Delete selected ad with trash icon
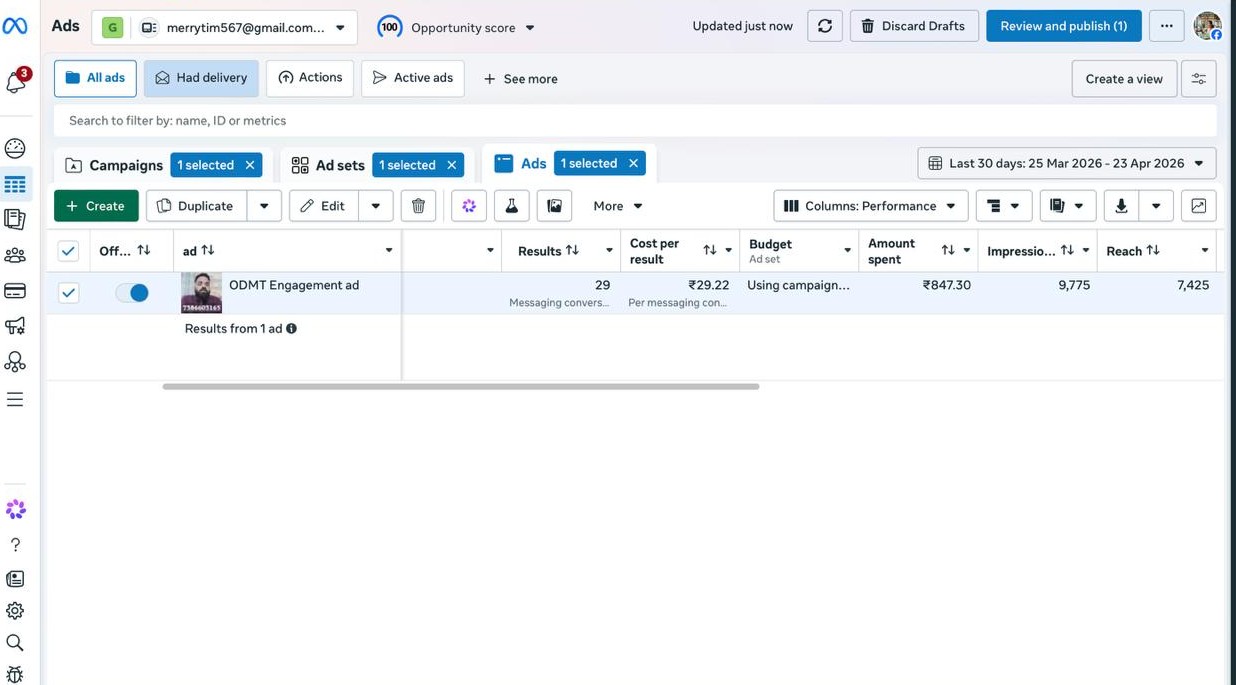Image resolution: width=1236 pixels, height=685 pixels. tap(418, 206)
